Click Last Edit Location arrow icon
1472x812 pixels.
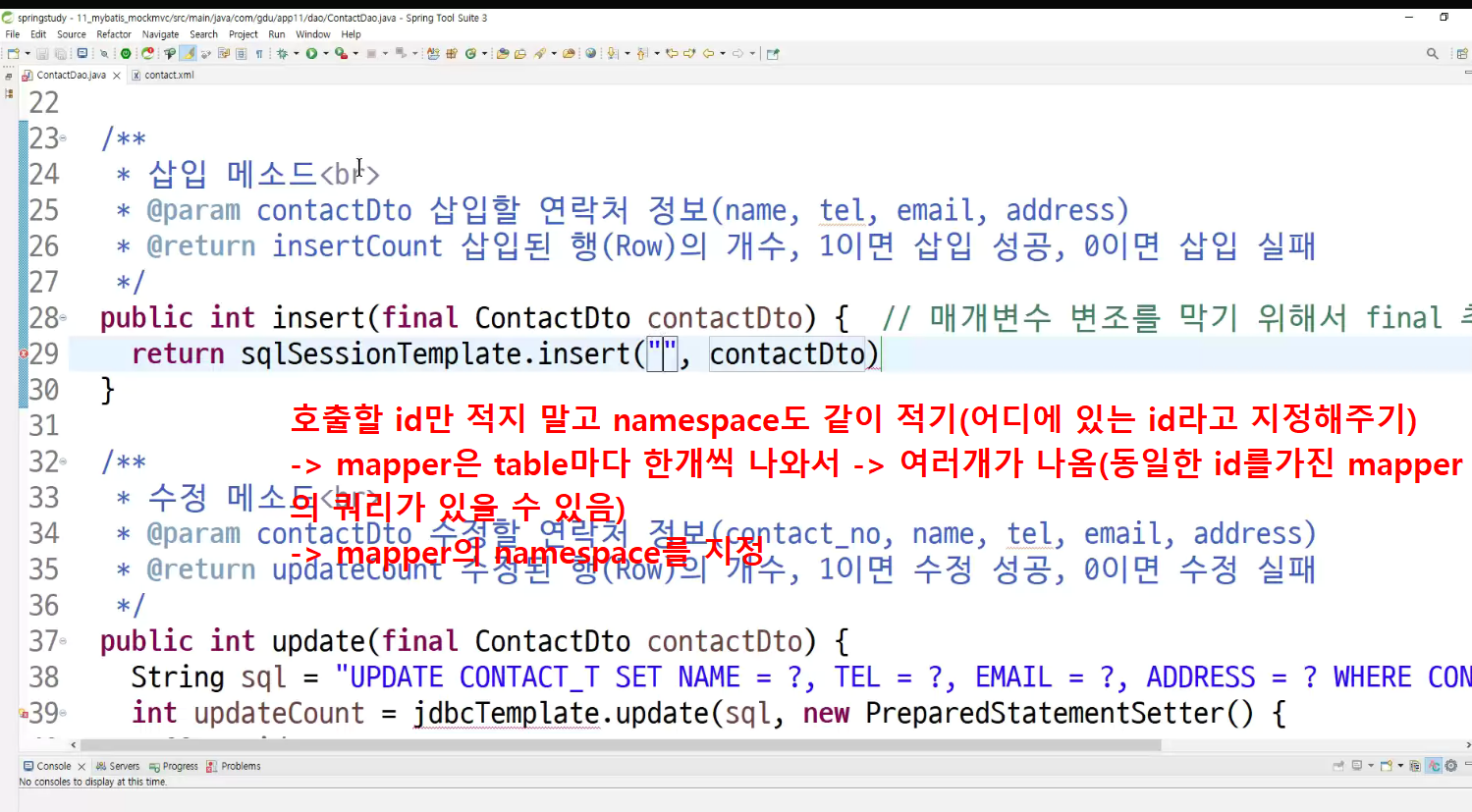[673, 54]
